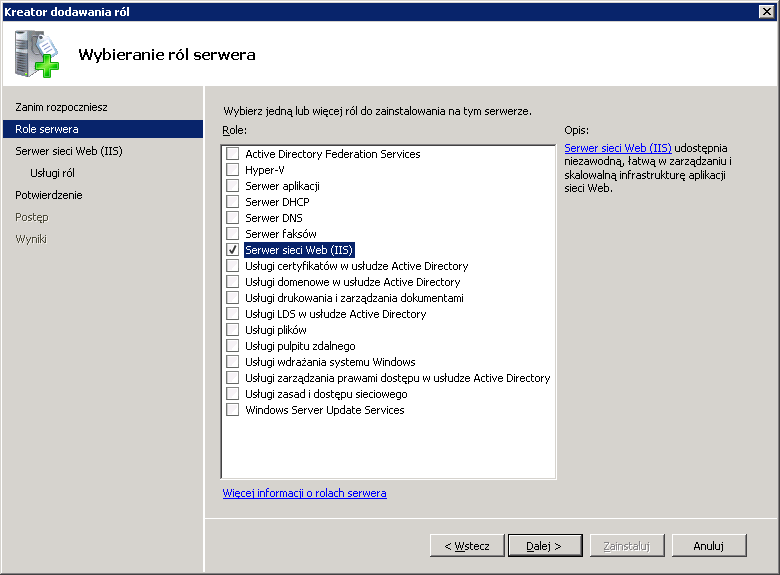Click the Dalej > button
Image resolution: width=780 pixels, height=575 pixels.
pos(545,546)
